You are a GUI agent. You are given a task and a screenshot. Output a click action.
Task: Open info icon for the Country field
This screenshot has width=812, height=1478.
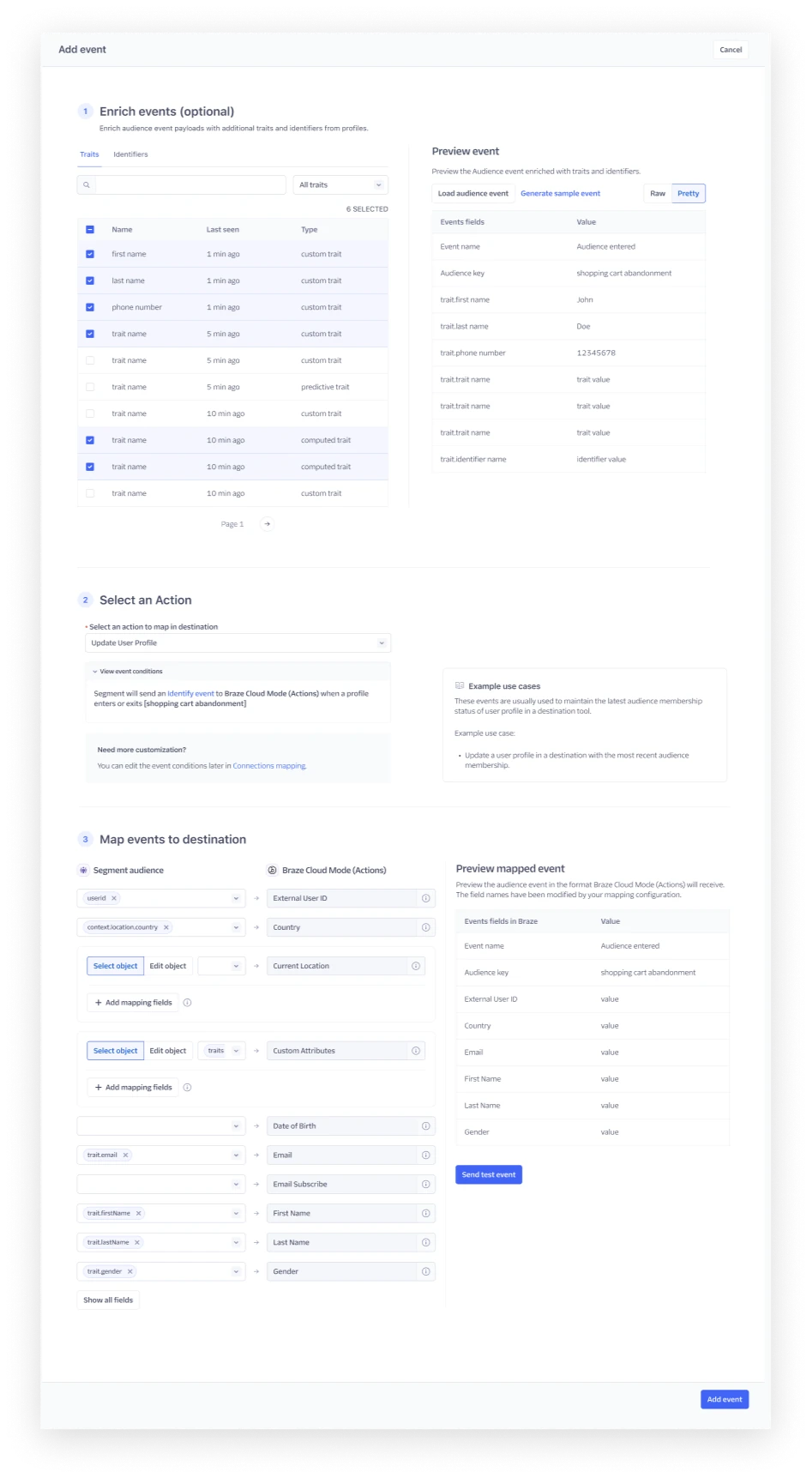425,927
